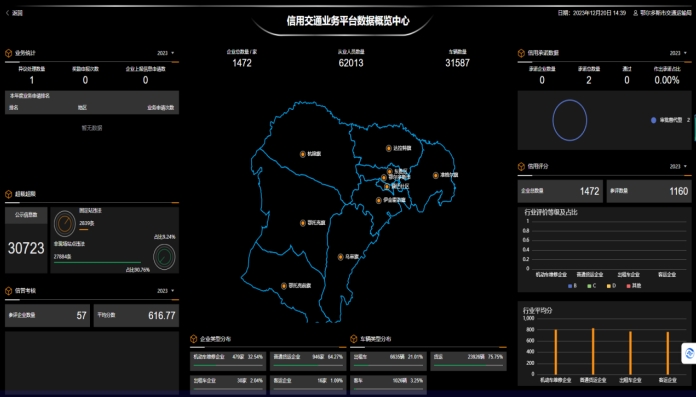
Task: Click the 鄂托克前旗 map marker icon
Action: [x=284, y=286]
